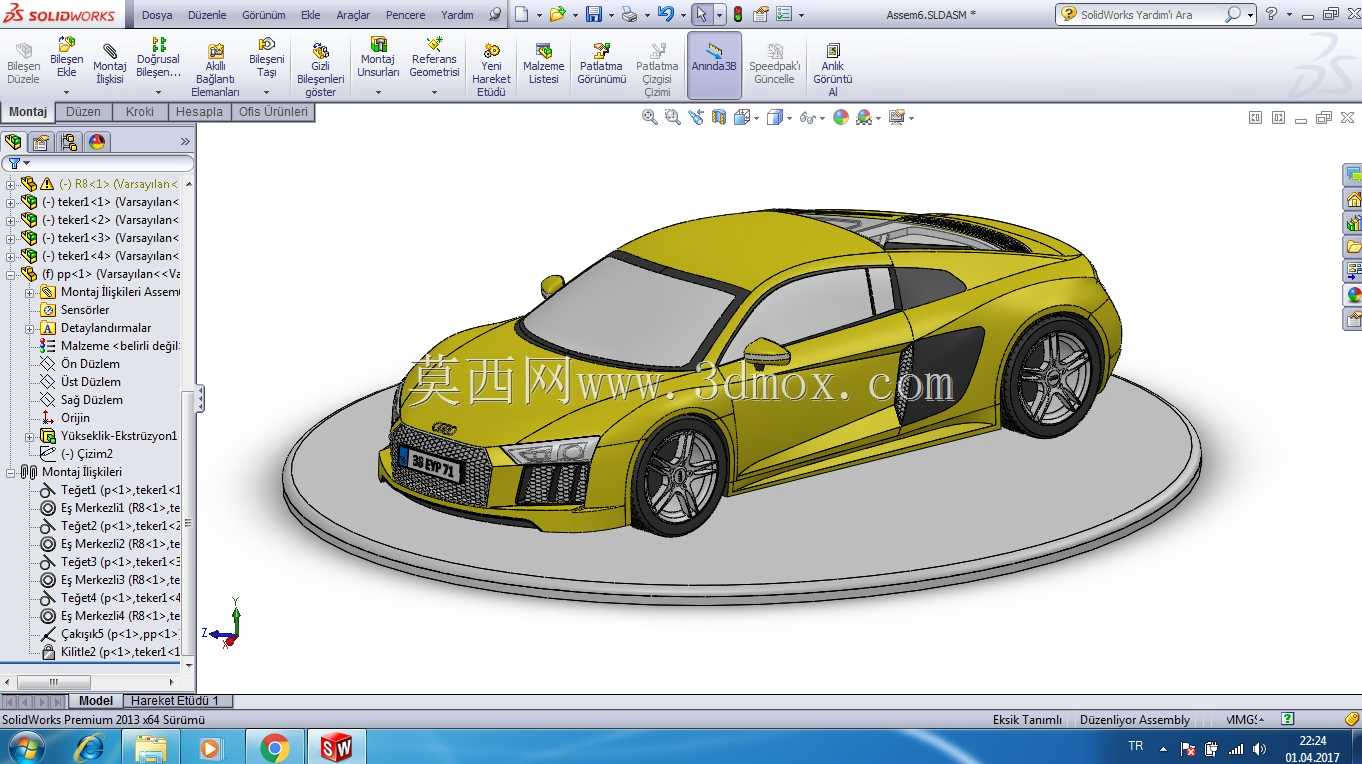Open Montaj İlişkisi mate tool
The width and height of the screenshot is (1362, 764).
110,64
